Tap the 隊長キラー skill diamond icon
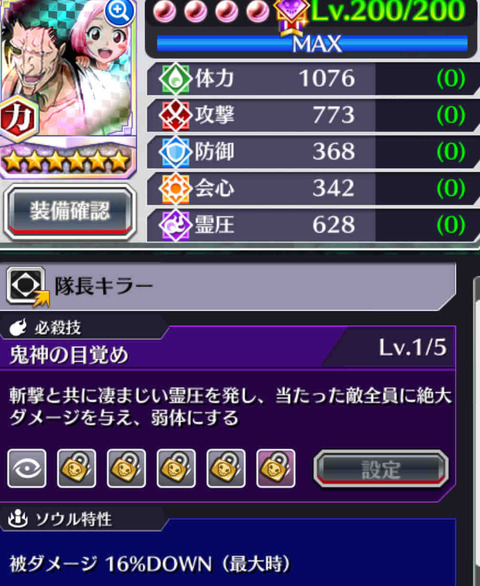 (26, 286)
